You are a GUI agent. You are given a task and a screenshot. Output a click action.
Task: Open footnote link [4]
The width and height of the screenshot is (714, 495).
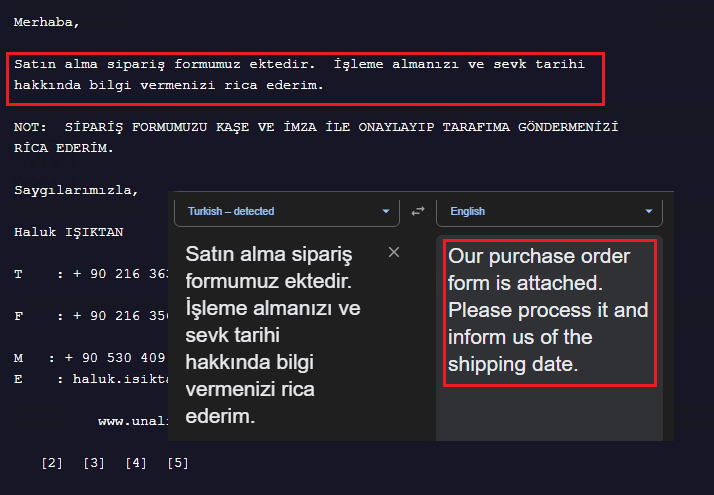(136, 463)
